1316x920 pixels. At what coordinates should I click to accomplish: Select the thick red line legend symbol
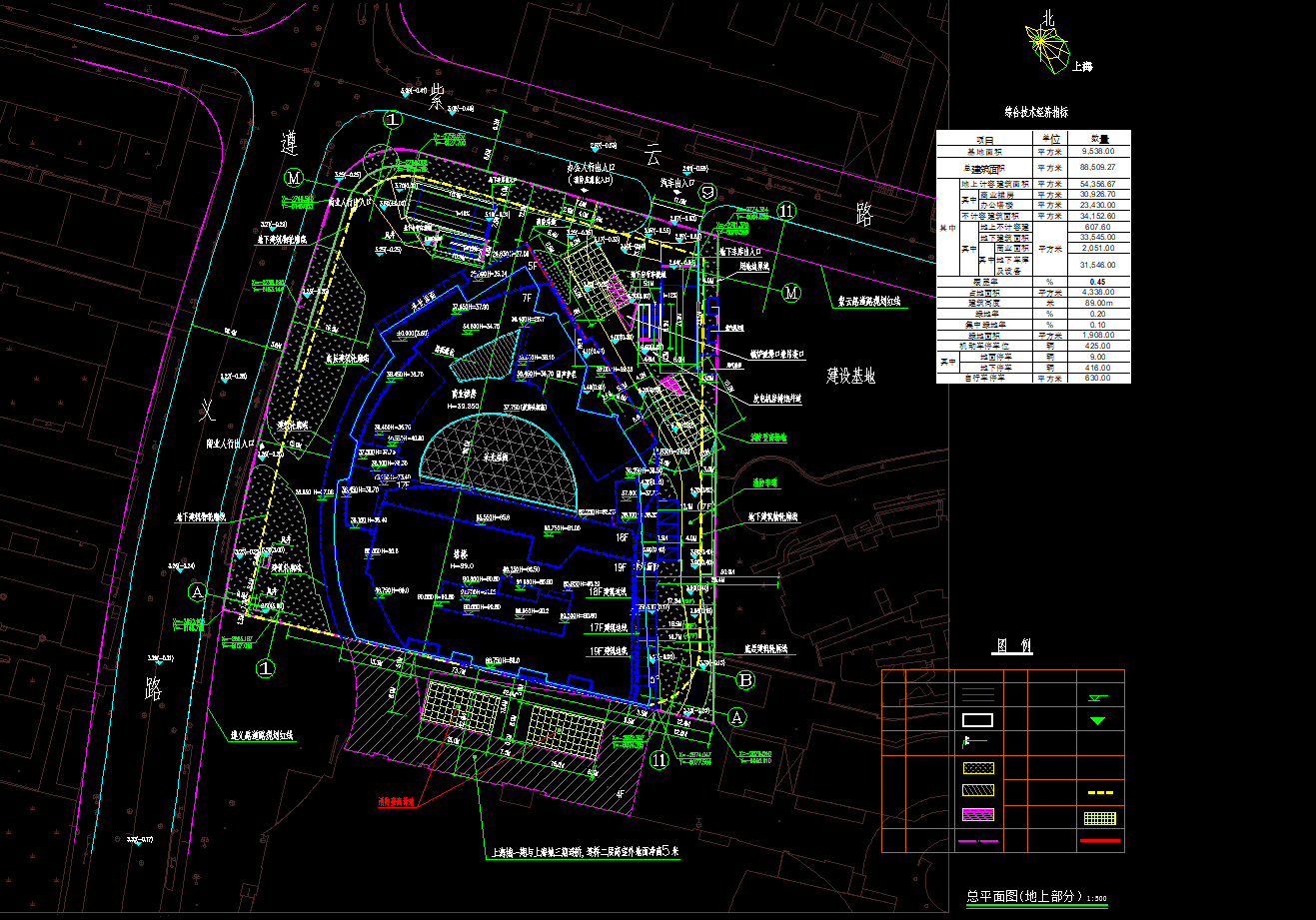1100,841
